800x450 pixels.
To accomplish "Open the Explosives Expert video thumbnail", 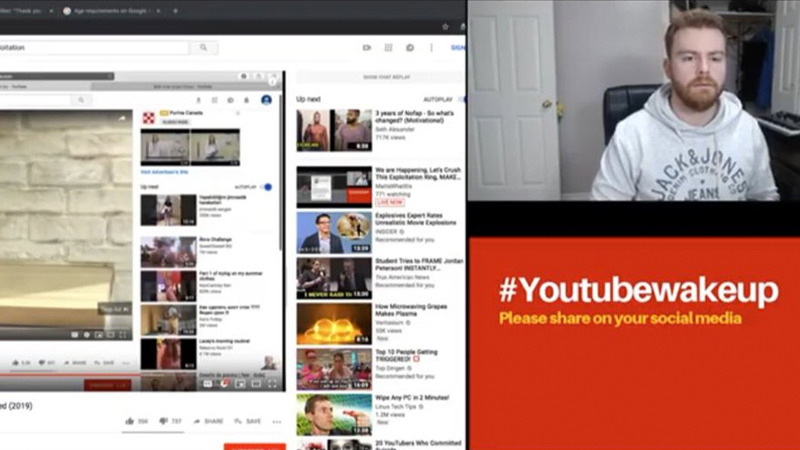I will click(334, 233).
